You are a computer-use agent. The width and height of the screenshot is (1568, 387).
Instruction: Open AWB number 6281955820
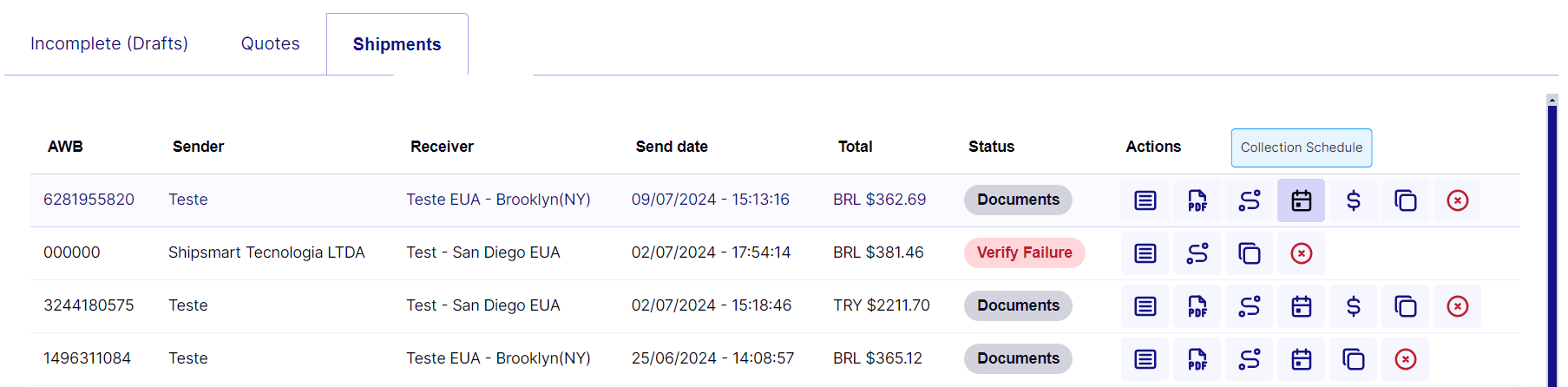coord(89,200)
